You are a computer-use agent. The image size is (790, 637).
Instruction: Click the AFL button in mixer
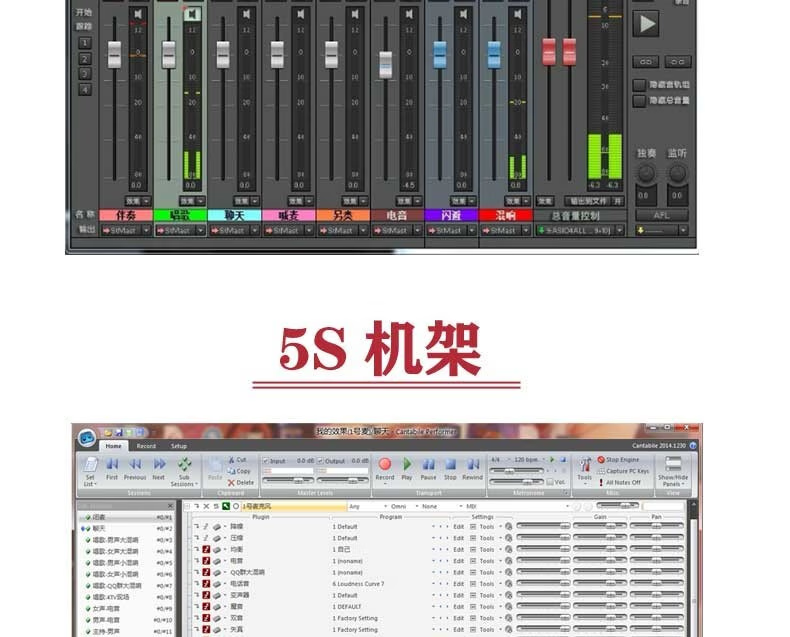pos(662,215)
